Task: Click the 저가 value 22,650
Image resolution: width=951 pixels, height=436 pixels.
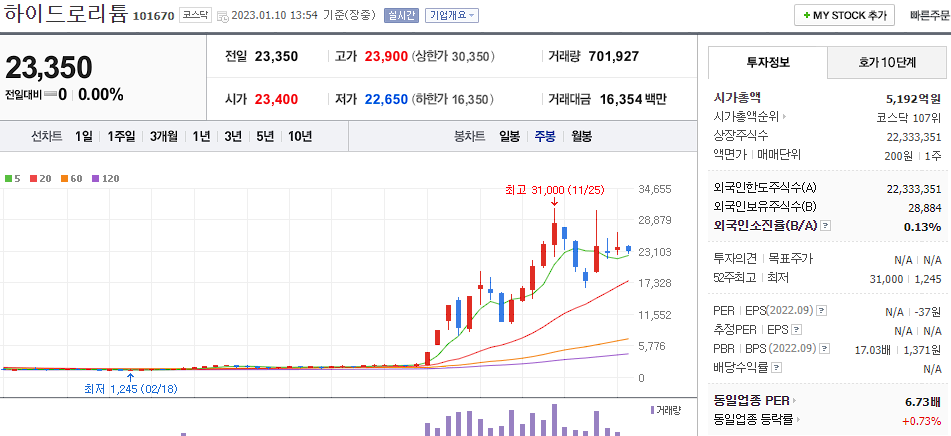Action: [x=386, y=99]
